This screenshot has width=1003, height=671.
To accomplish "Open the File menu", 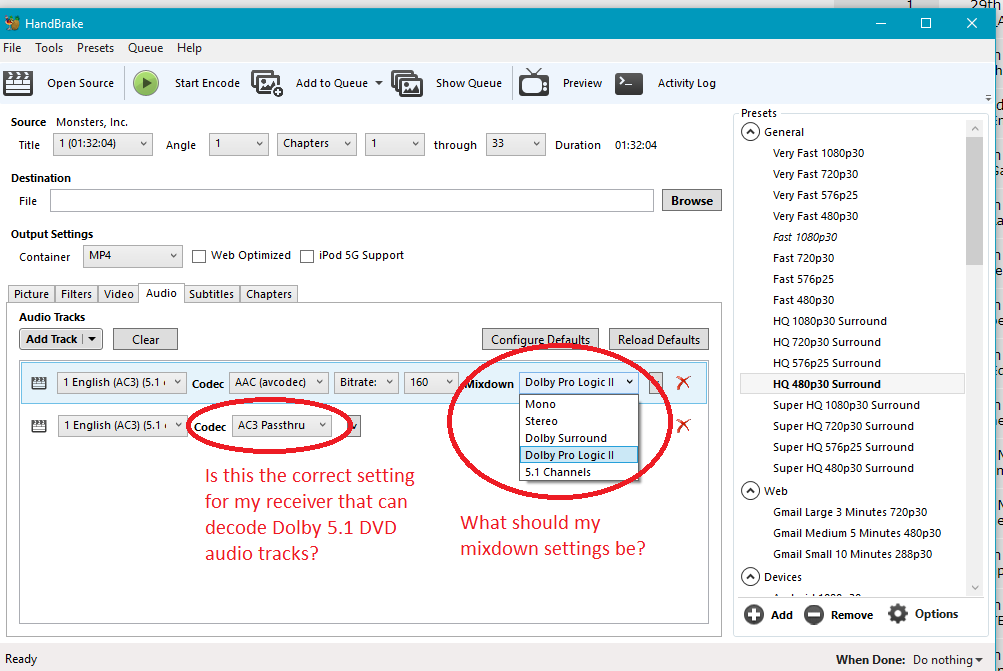I will click(12, 48).
